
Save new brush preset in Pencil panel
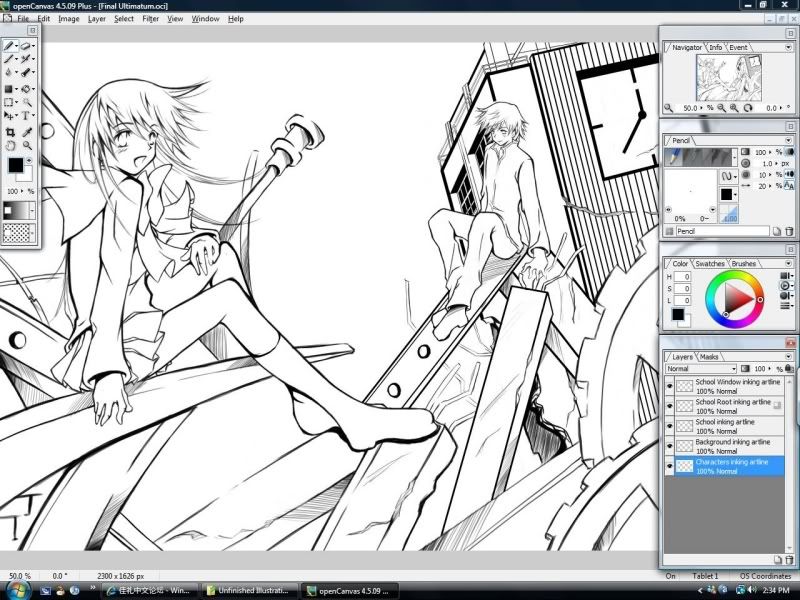777,231
